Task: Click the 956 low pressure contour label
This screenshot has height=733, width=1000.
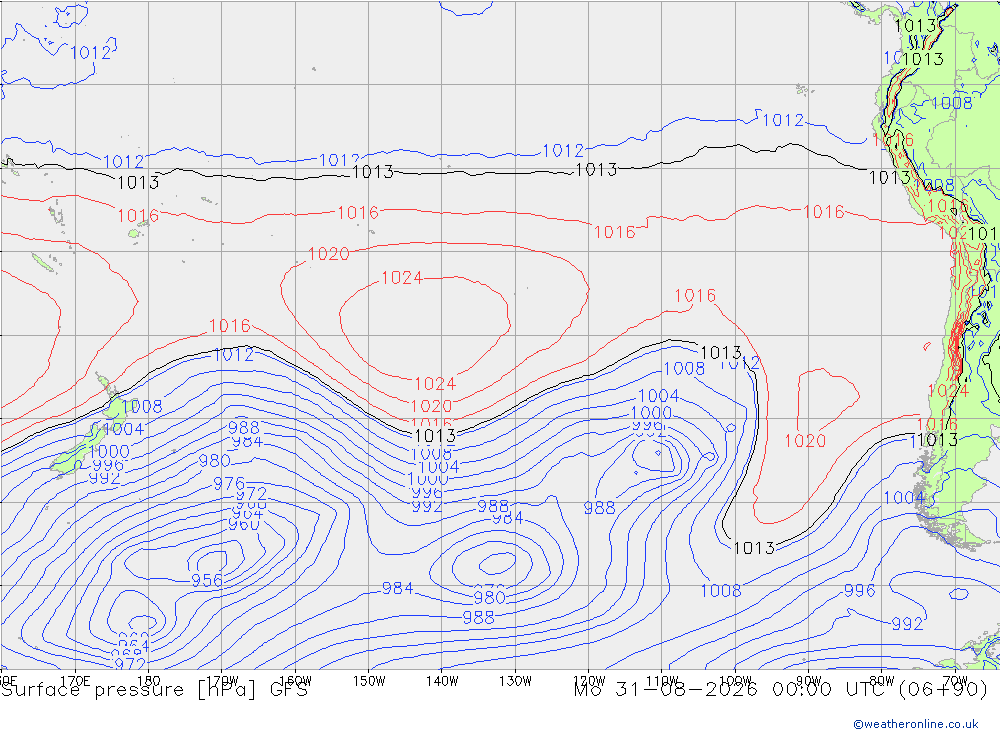Action: [207, 581]
